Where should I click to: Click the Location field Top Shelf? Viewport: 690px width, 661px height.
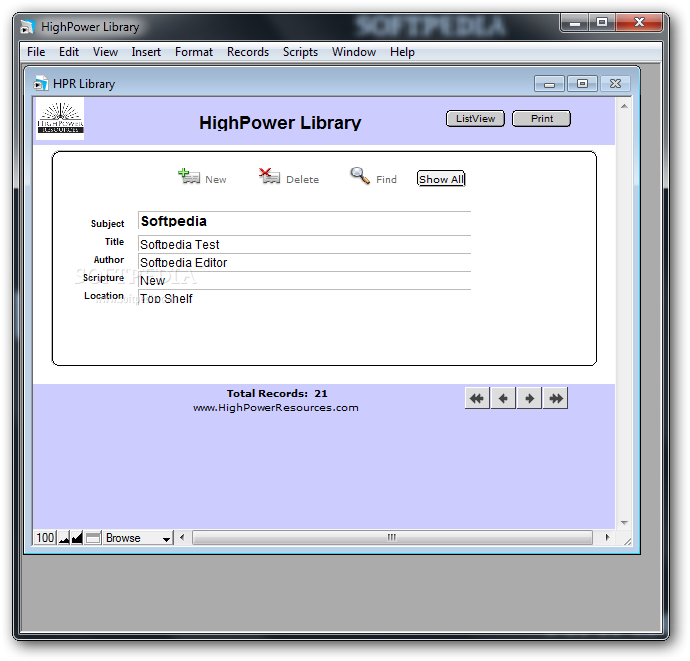[305, 298]
